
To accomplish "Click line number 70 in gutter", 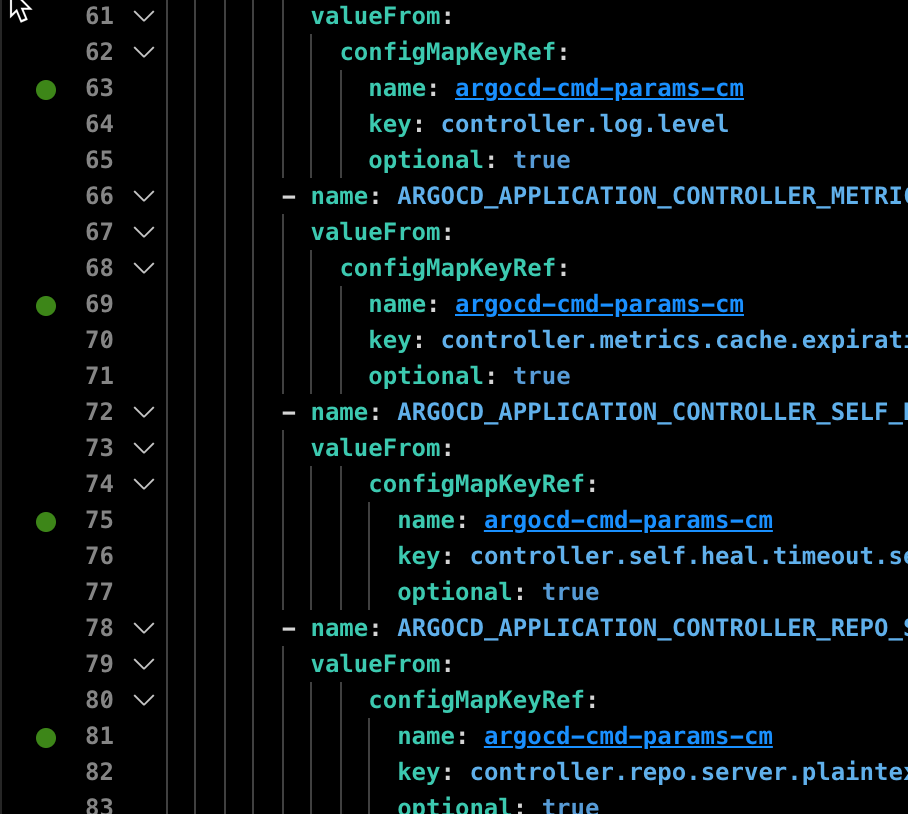I will (x=100, y=340).
